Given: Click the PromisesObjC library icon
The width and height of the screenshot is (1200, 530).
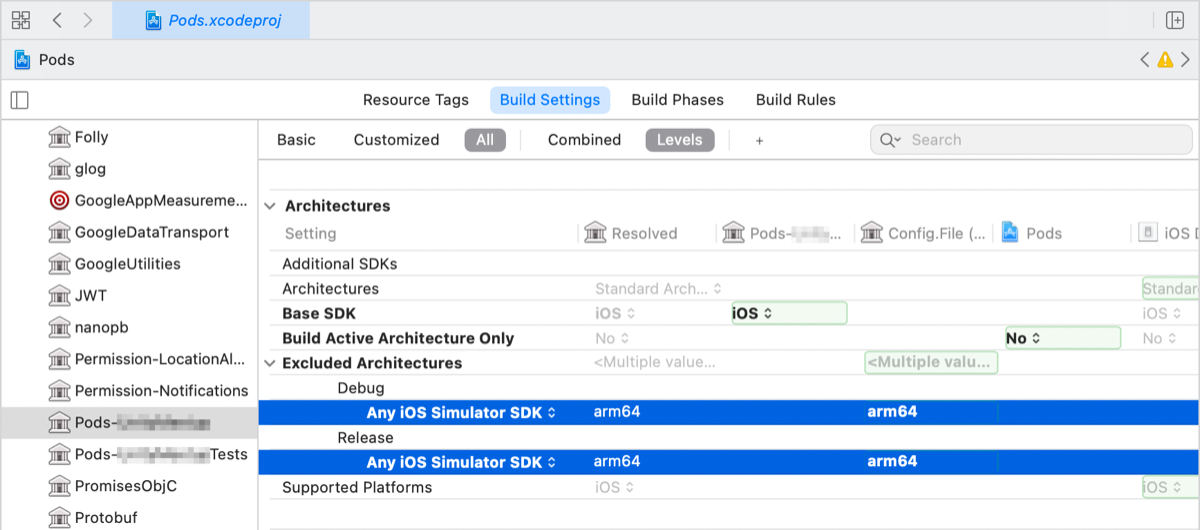Looking at the screenshot, I should (x=59, y=486).
